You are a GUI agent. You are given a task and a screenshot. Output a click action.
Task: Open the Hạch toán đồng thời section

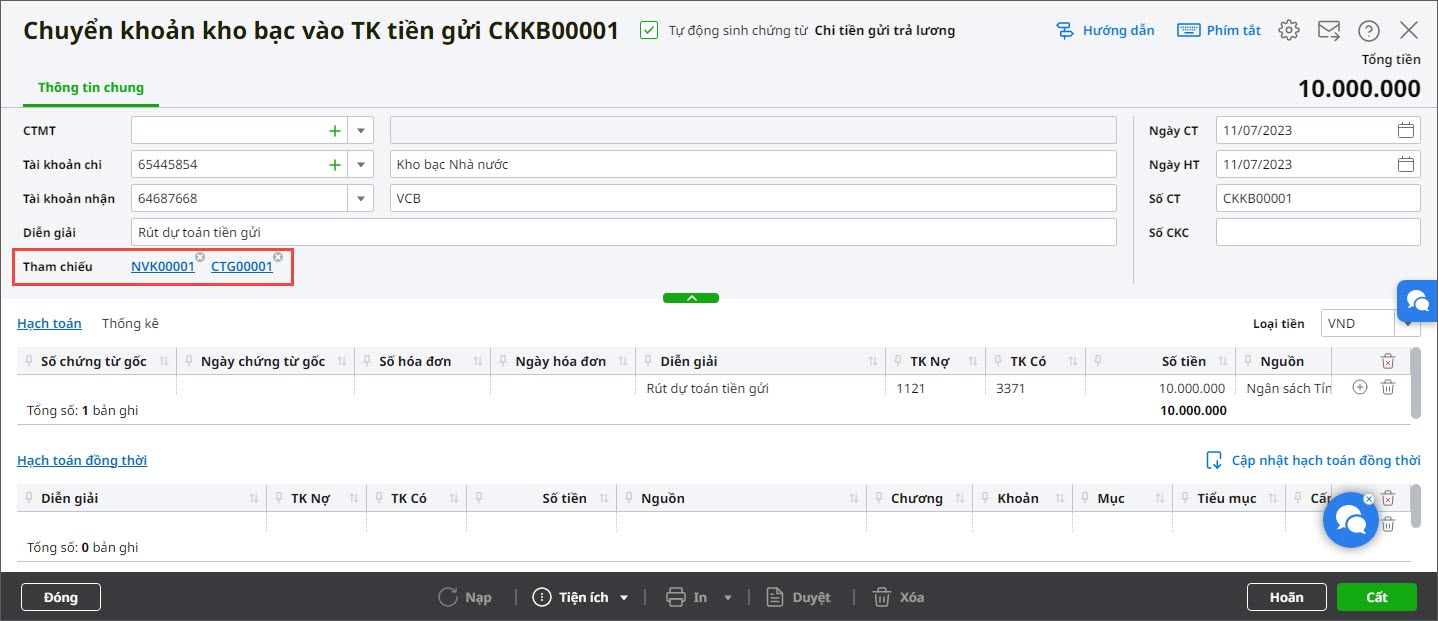pos(82,460)
